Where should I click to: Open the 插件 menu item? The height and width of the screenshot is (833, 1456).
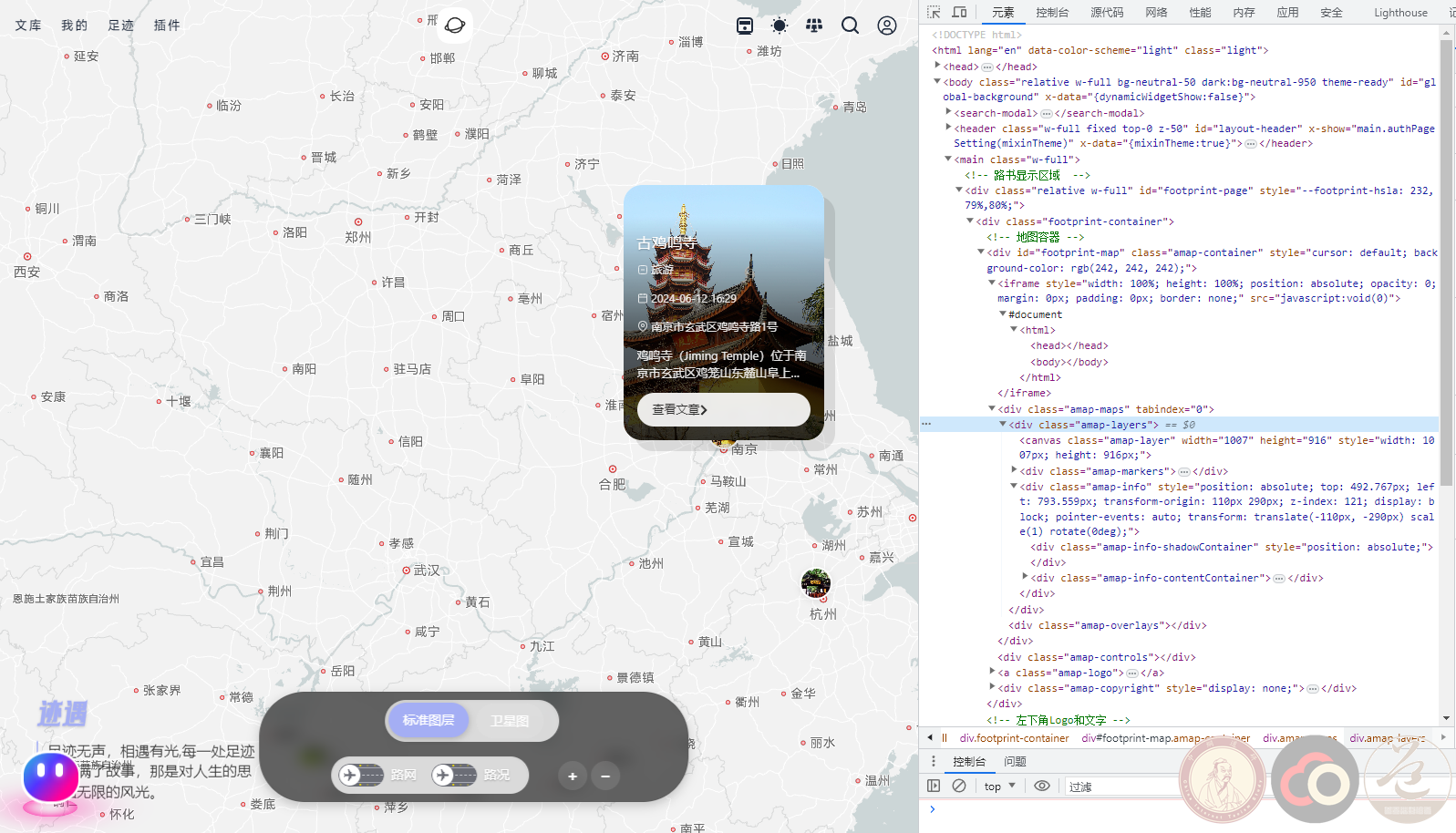[167, 26]
